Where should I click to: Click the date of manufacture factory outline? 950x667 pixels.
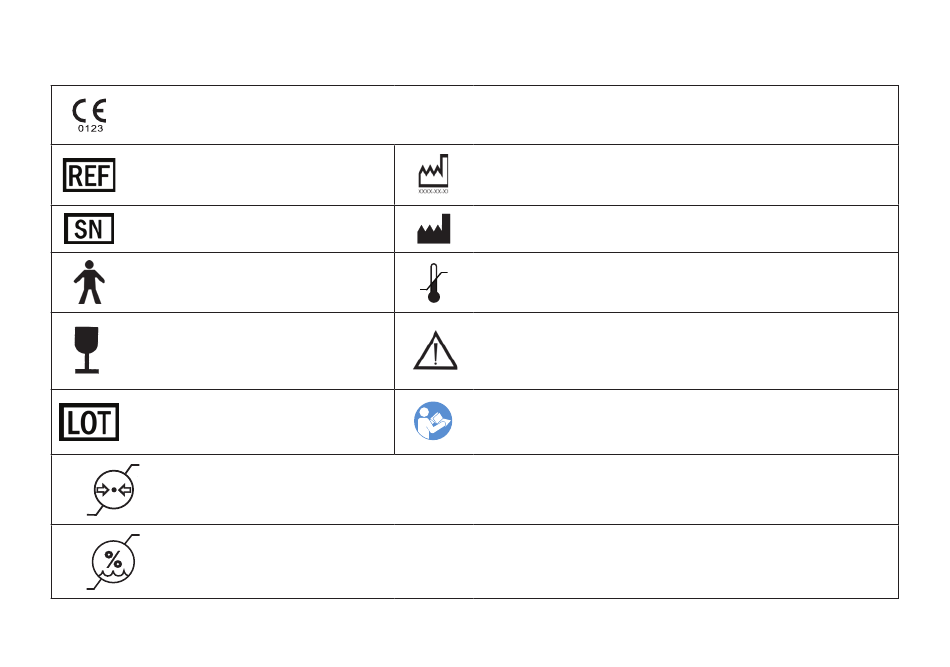coord(434,170)
